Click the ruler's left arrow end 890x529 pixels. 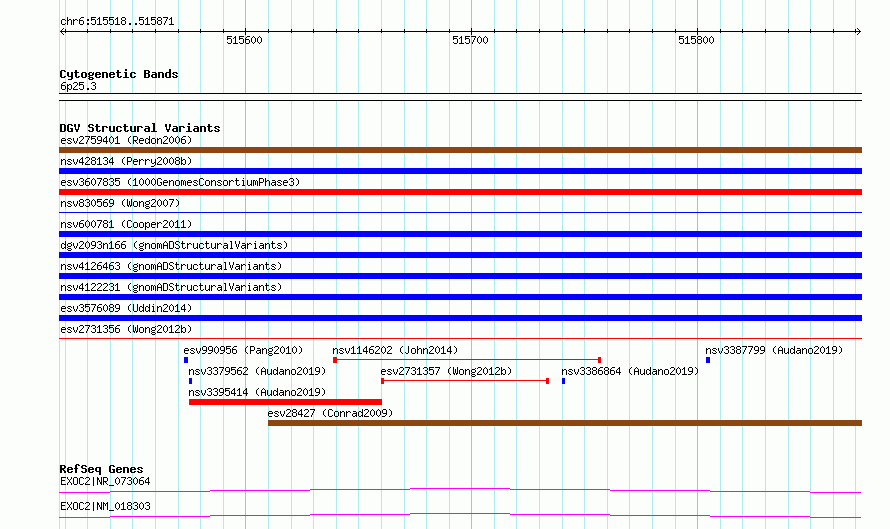pos(62,31)
